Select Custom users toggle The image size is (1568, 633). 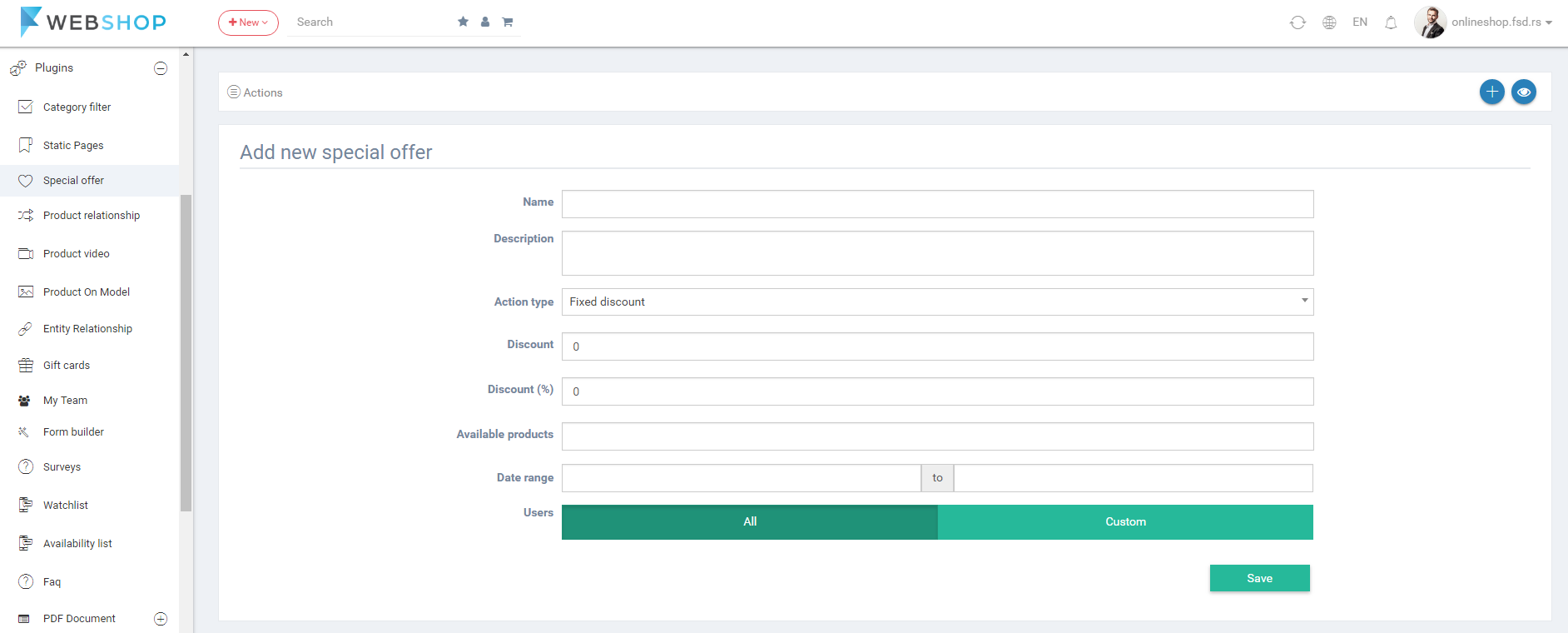(1125, 522)
